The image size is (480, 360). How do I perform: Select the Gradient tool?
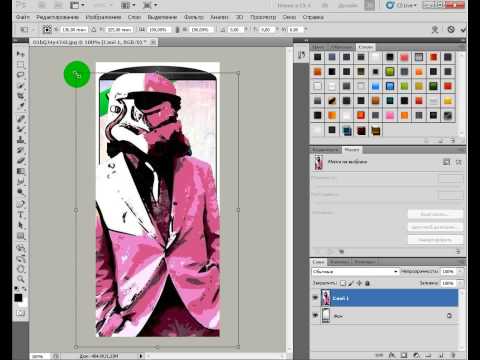coord(20,171)
